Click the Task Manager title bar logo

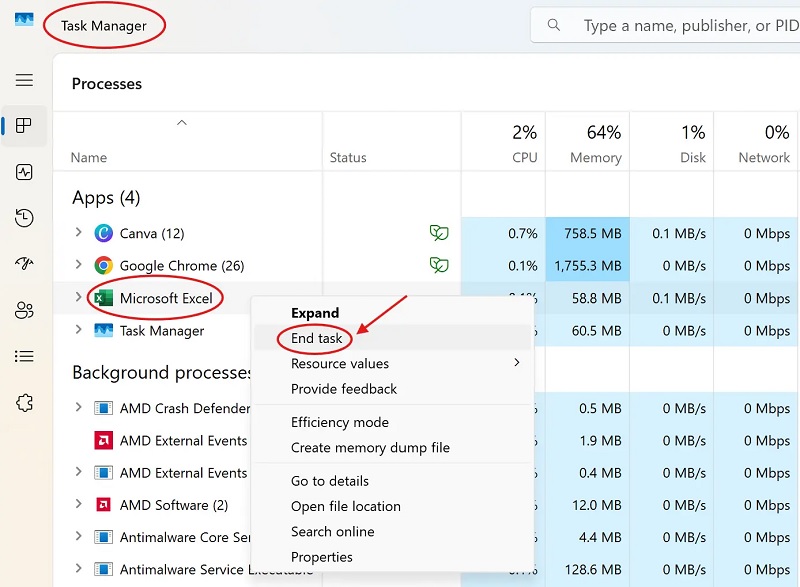point(24,19)
